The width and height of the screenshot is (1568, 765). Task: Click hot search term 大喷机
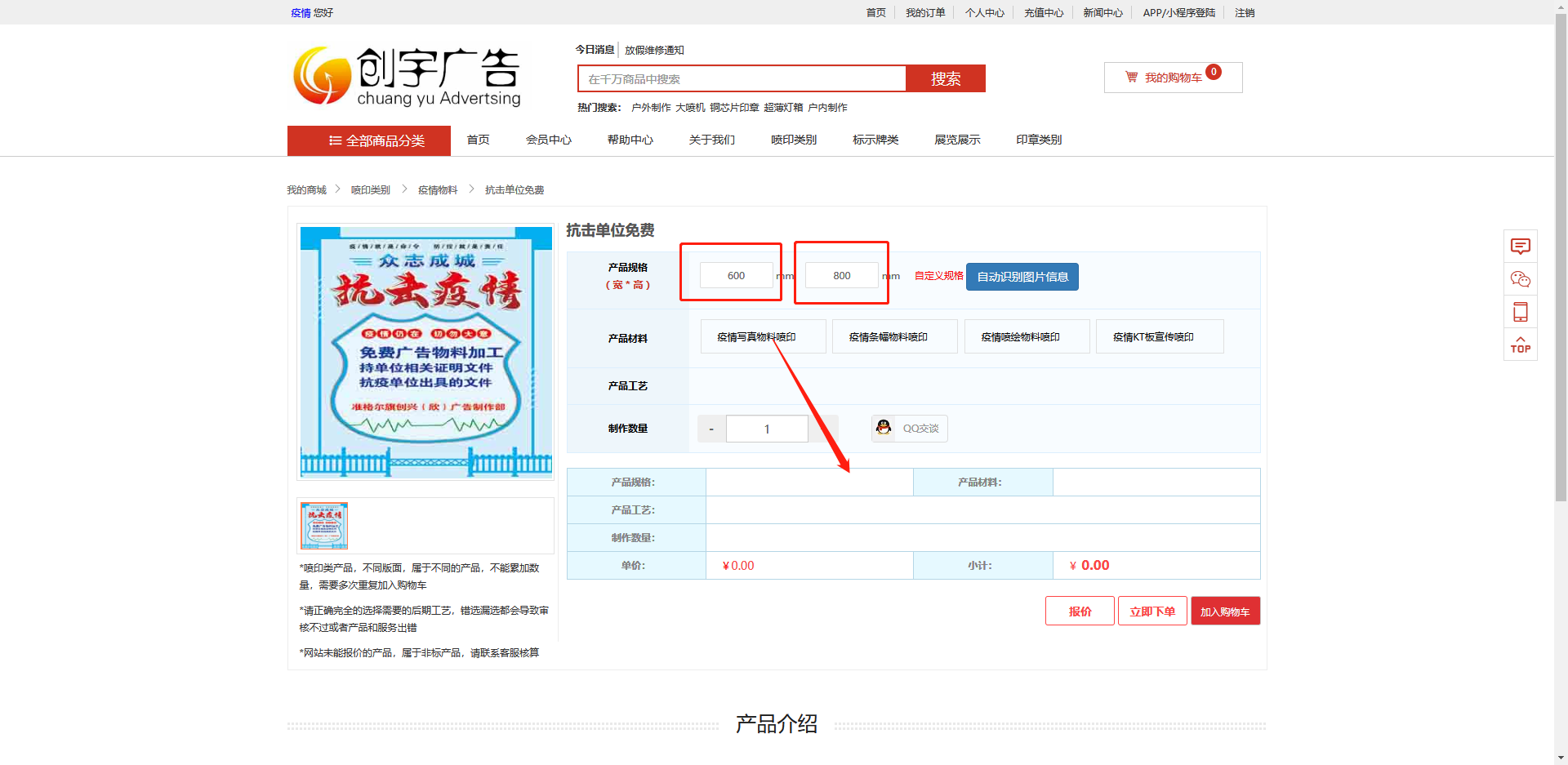coord(690,107)
